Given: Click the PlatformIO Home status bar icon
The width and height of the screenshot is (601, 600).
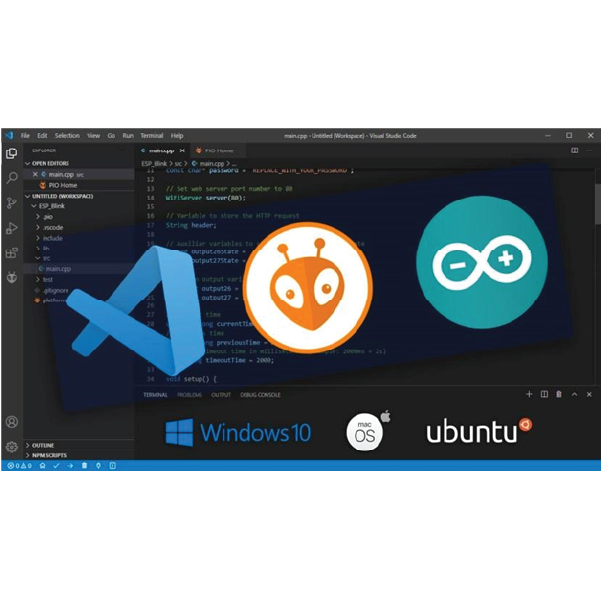Looking at the screenshot, I should 43,465.
